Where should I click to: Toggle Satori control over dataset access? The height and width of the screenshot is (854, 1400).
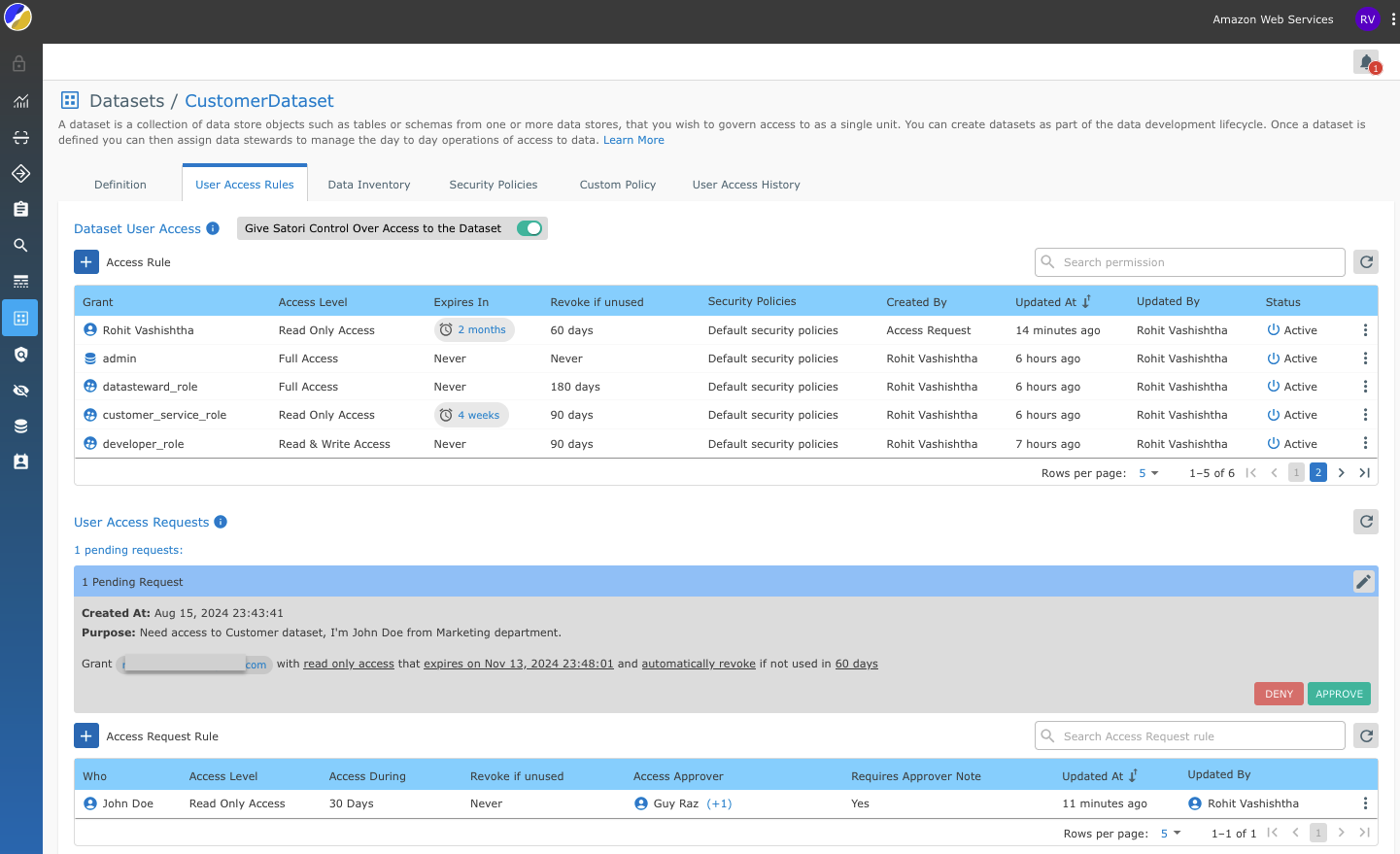point(529,228)
